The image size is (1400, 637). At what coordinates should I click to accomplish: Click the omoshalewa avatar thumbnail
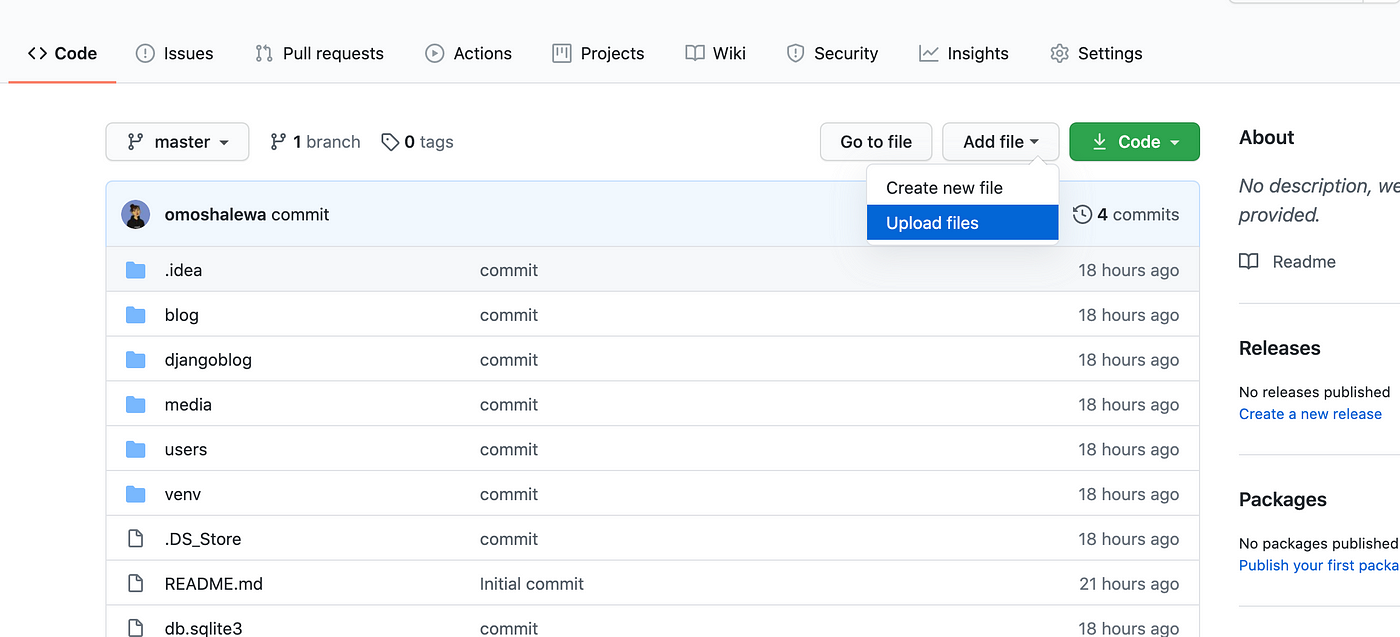[x=136, y=214]
